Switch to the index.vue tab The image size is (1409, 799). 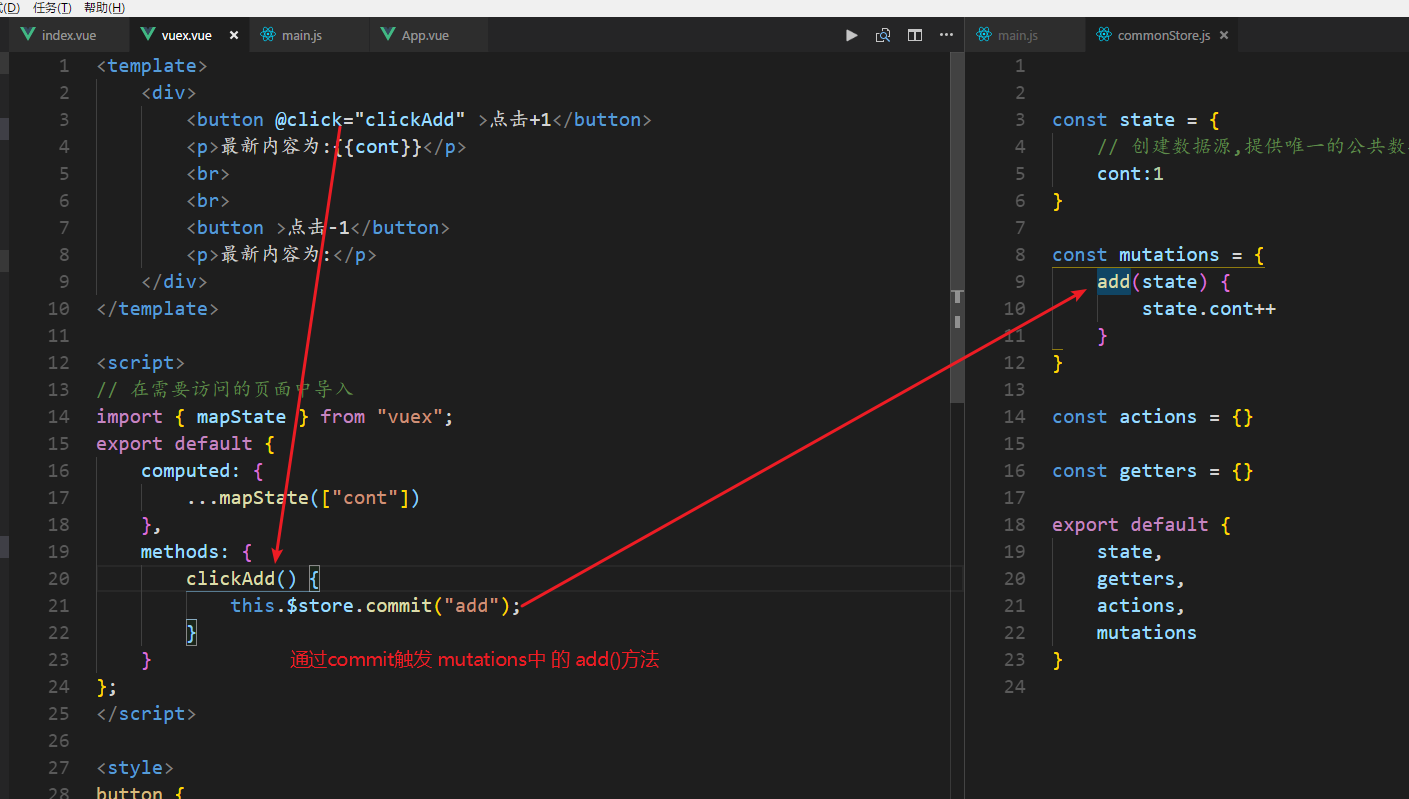(x=69, y=35)
